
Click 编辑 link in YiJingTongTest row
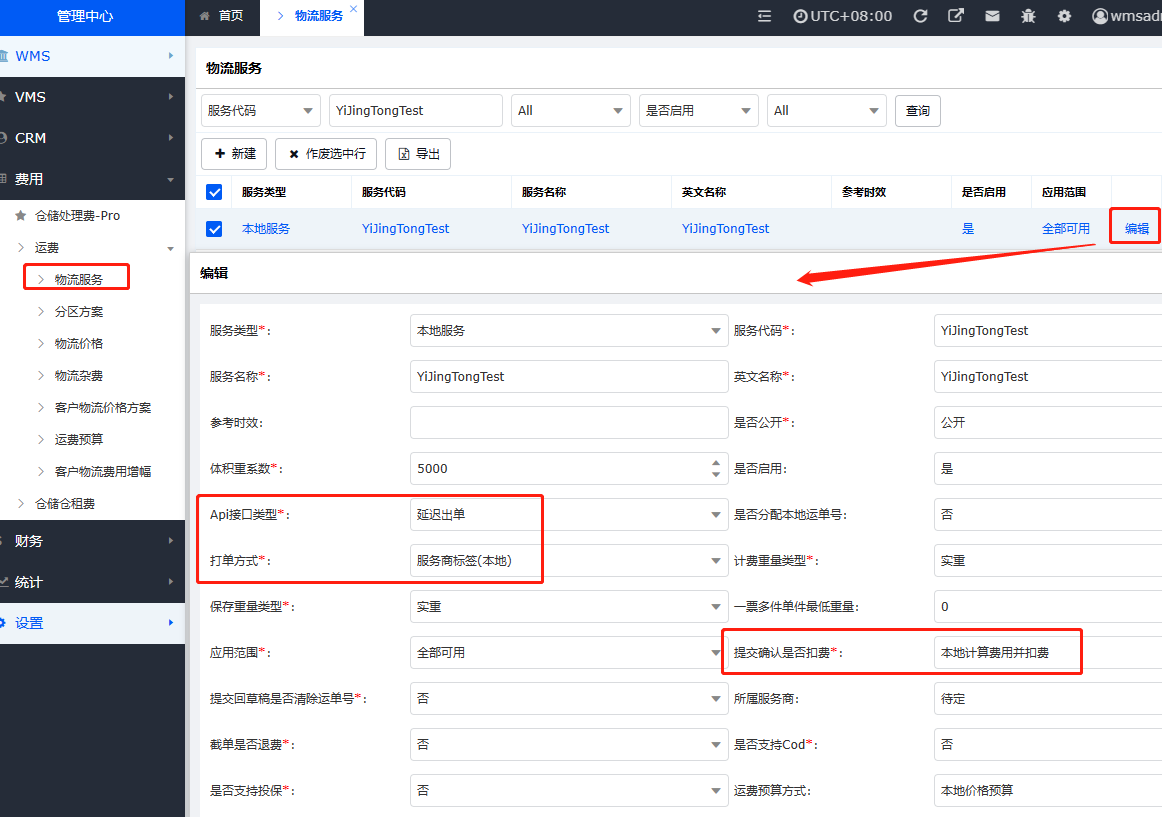click(1137, 228)
